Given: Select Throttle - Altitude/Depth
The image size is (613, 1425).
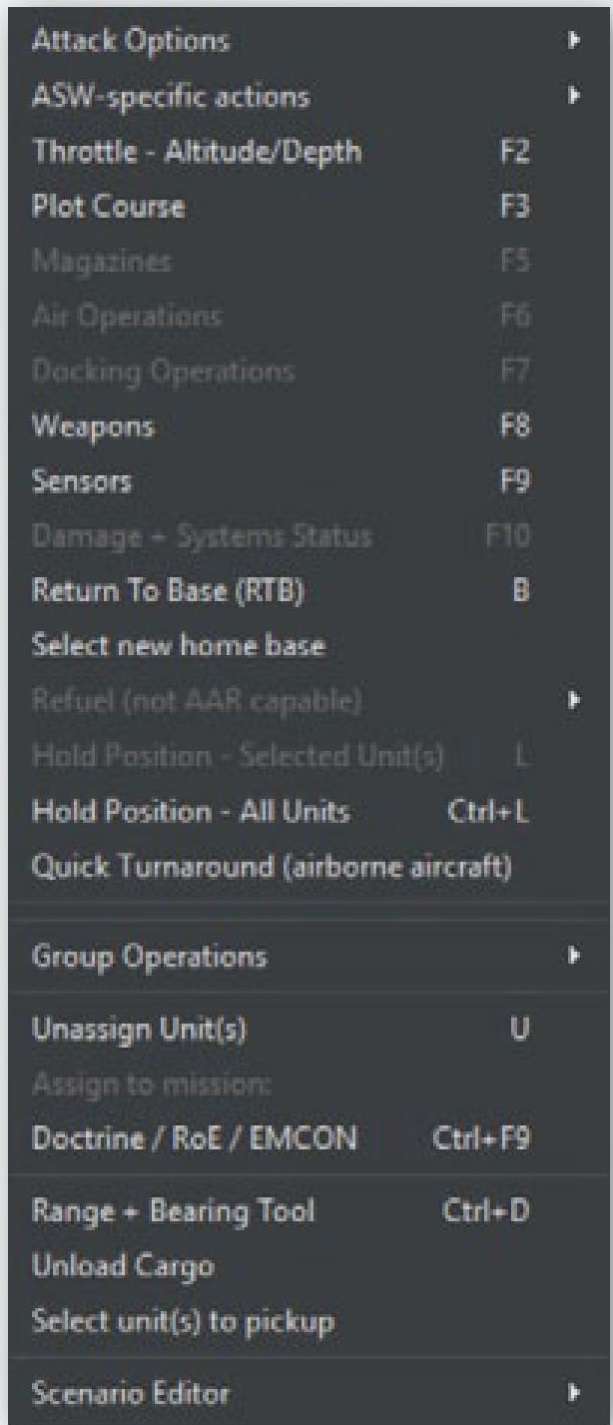Looking at the screenshot, I should pyautogui.click(x=197, y=152).
